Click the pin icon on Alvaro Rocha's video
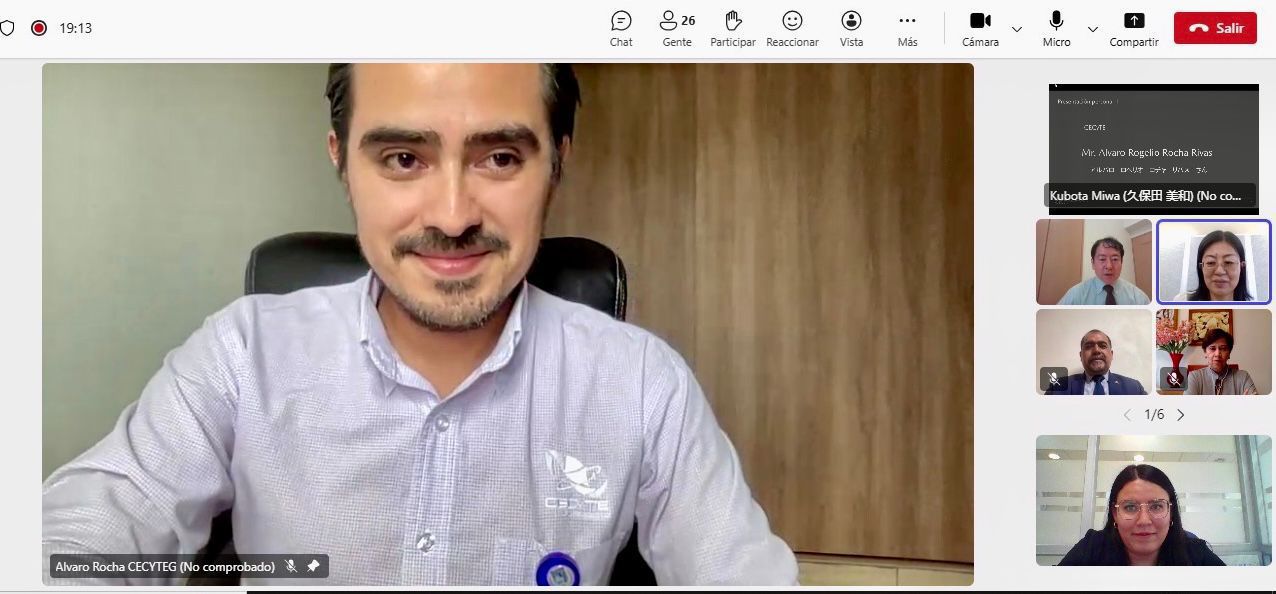This screenshot has height=594, width=1276. pyautogui.click(x=313, y=566)
